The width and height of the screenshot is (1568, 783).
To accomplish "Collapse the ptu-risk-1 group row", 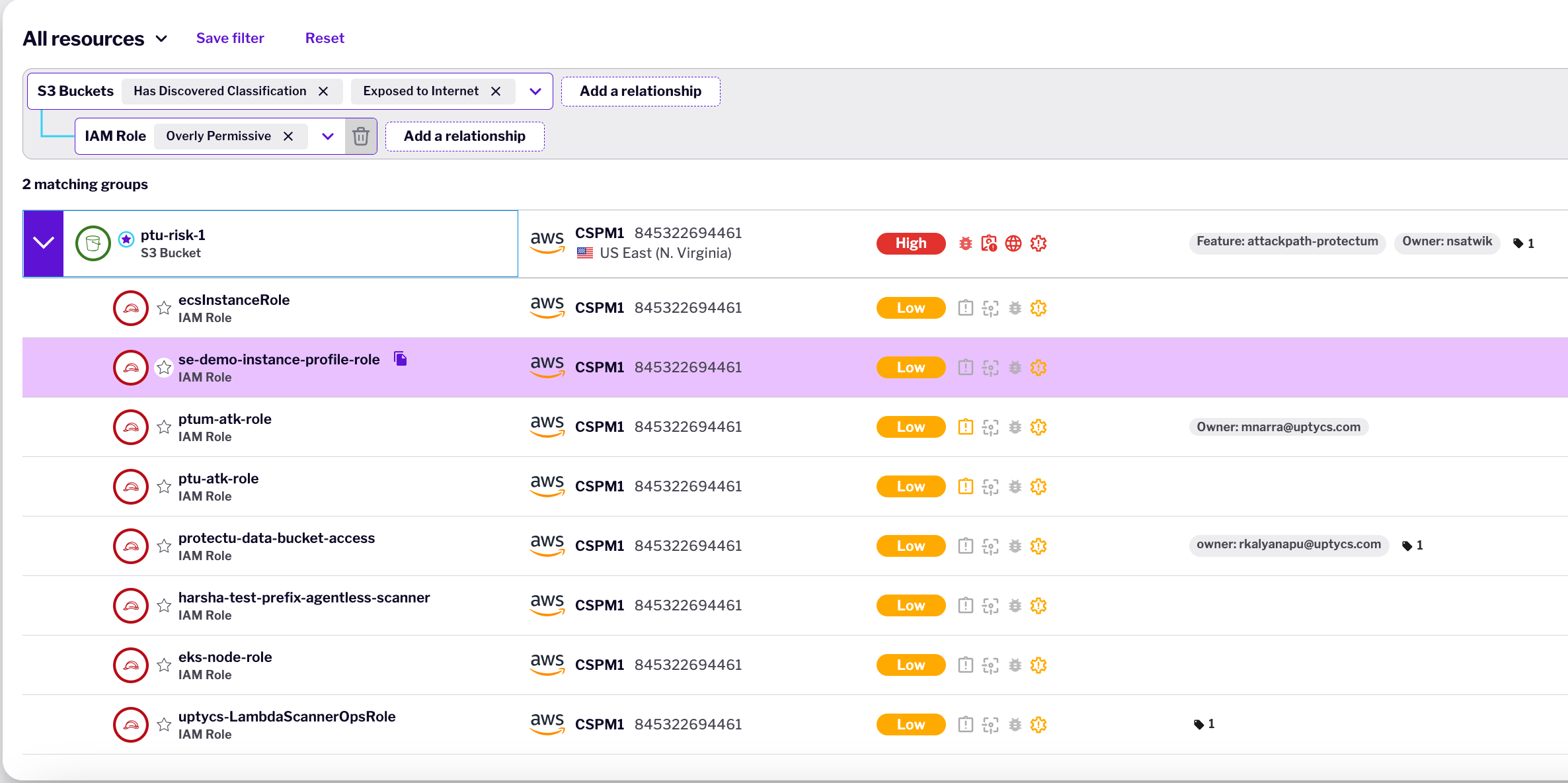I will tap(42, 243).
